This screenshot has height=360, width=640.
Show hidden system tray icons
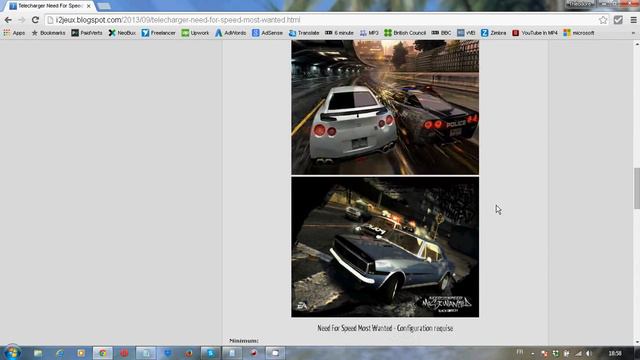533,353
